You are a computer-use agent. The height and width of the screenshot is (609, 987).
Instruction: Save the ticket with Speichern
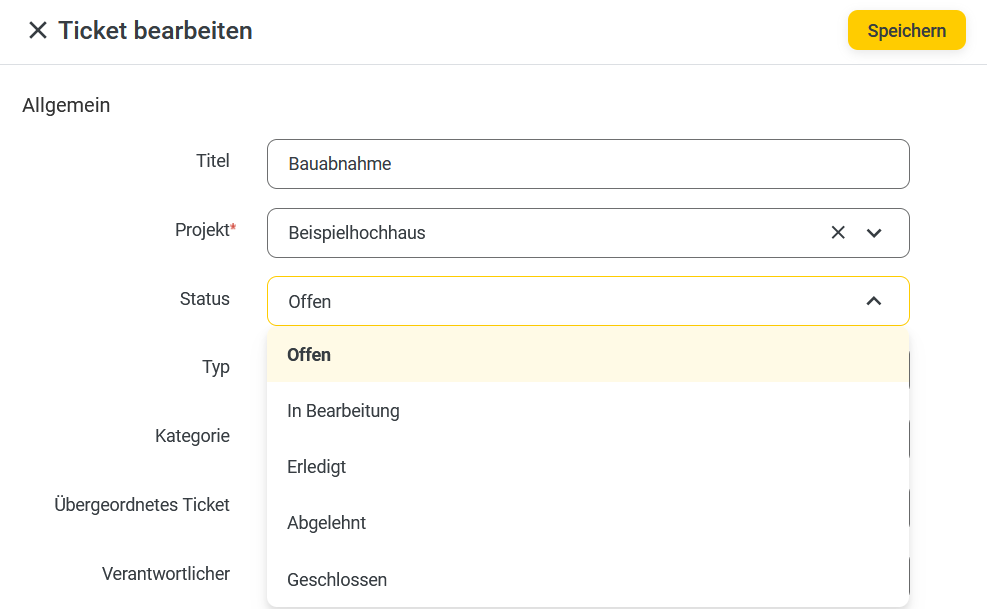point(906,30)
